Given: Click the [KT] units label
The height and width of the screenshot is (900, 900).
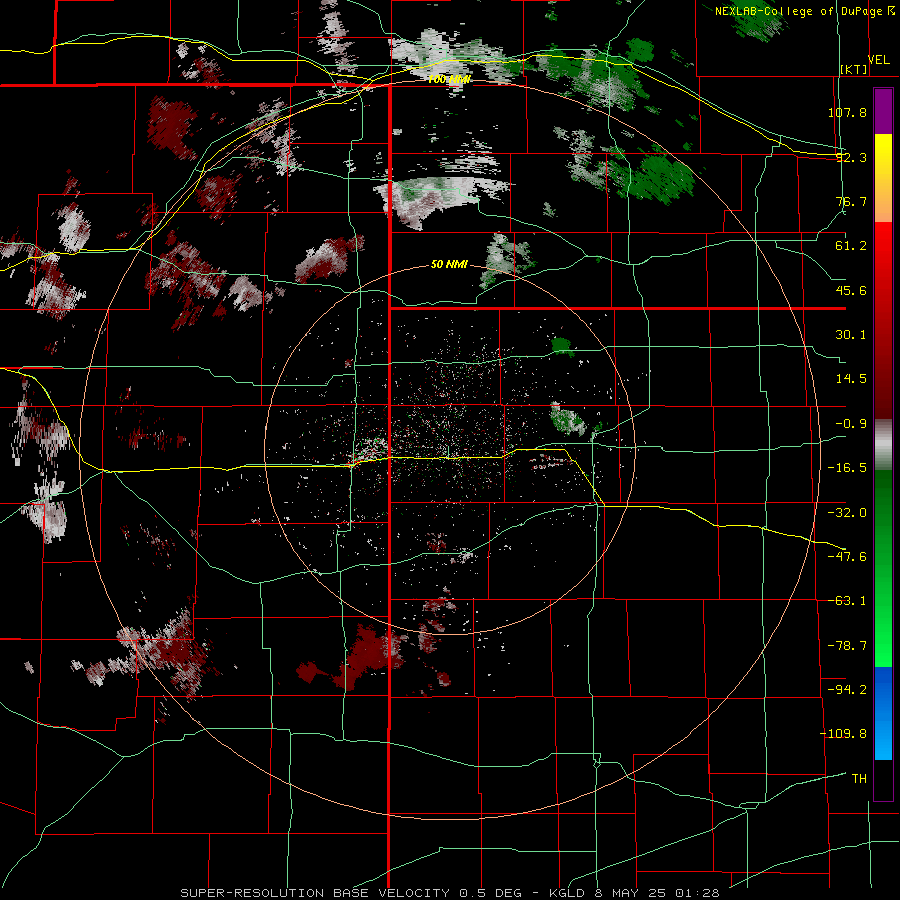Looking at the screenshot, I should 854,69.
